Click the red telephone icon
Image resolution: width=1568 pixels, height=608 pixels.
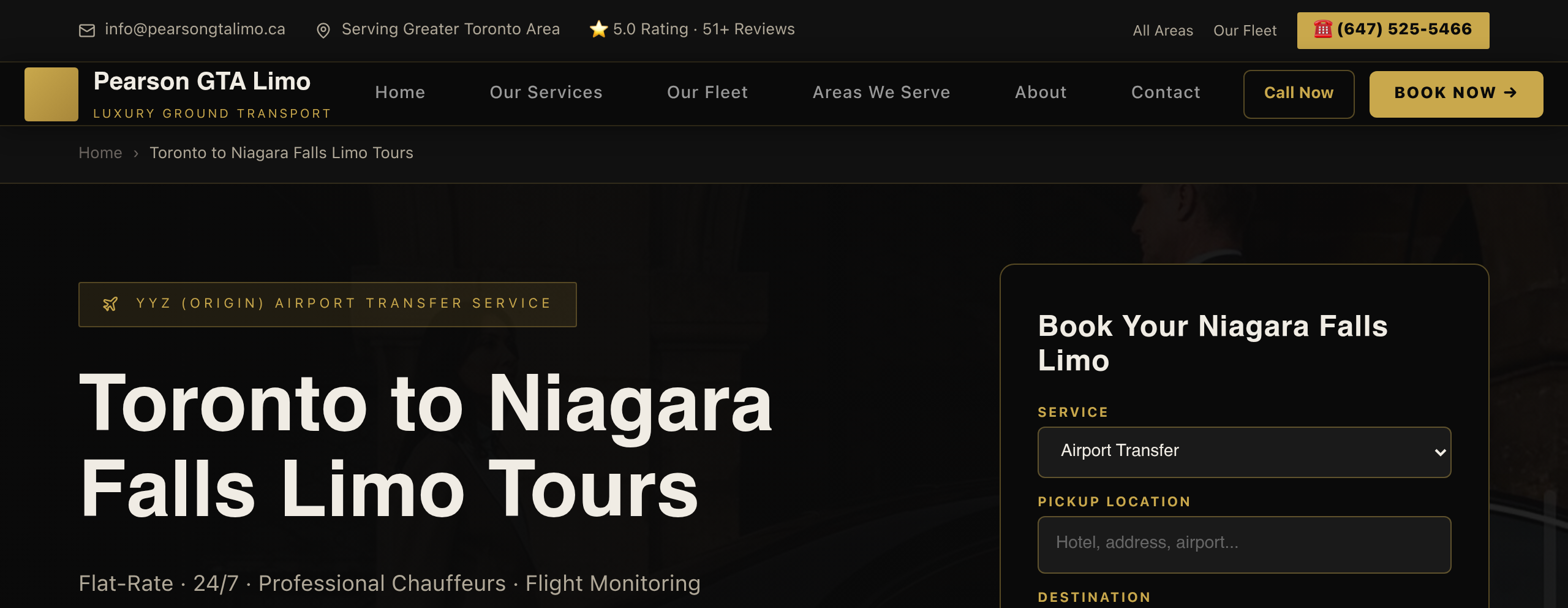point(1323,29)
